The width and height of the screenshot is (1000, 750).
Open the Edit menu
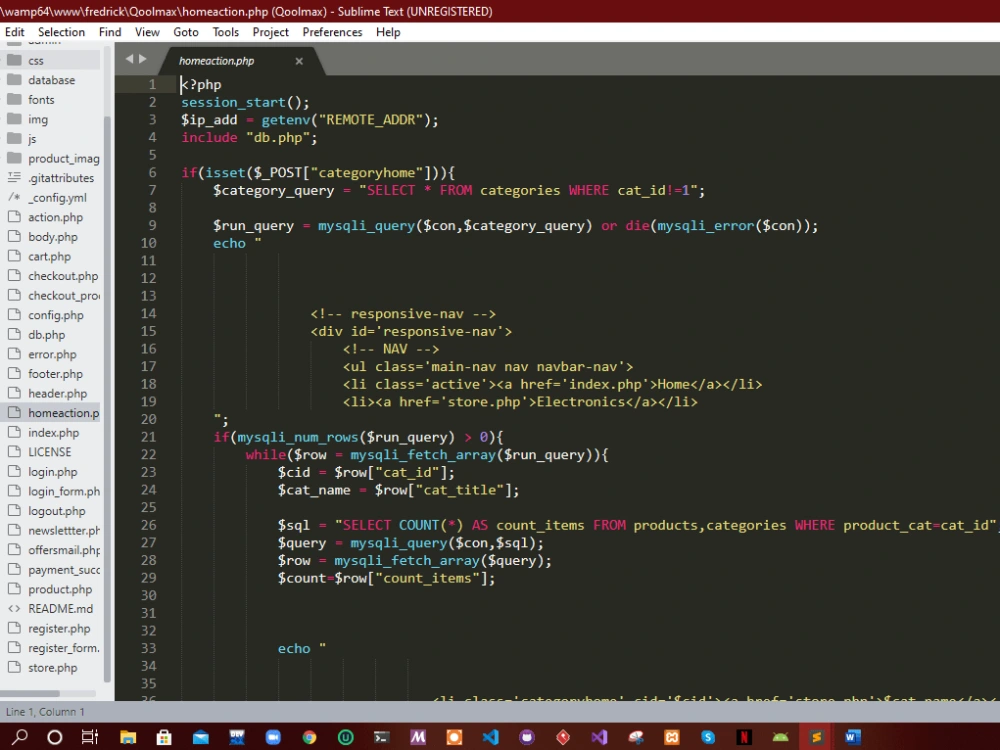[x=14, y=32]
